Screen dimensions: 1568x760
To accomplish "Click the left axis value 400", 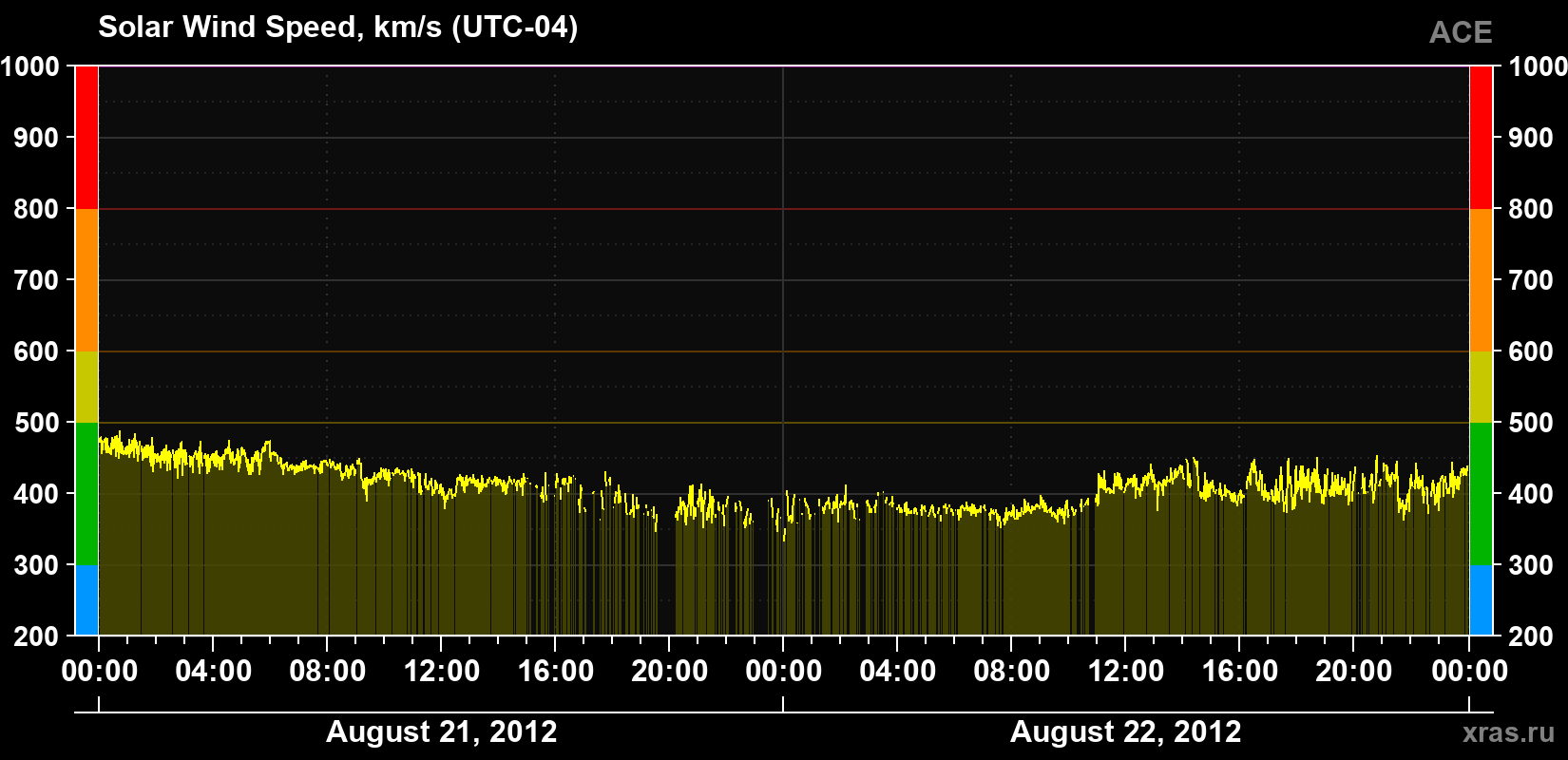I will pos(36,494).
